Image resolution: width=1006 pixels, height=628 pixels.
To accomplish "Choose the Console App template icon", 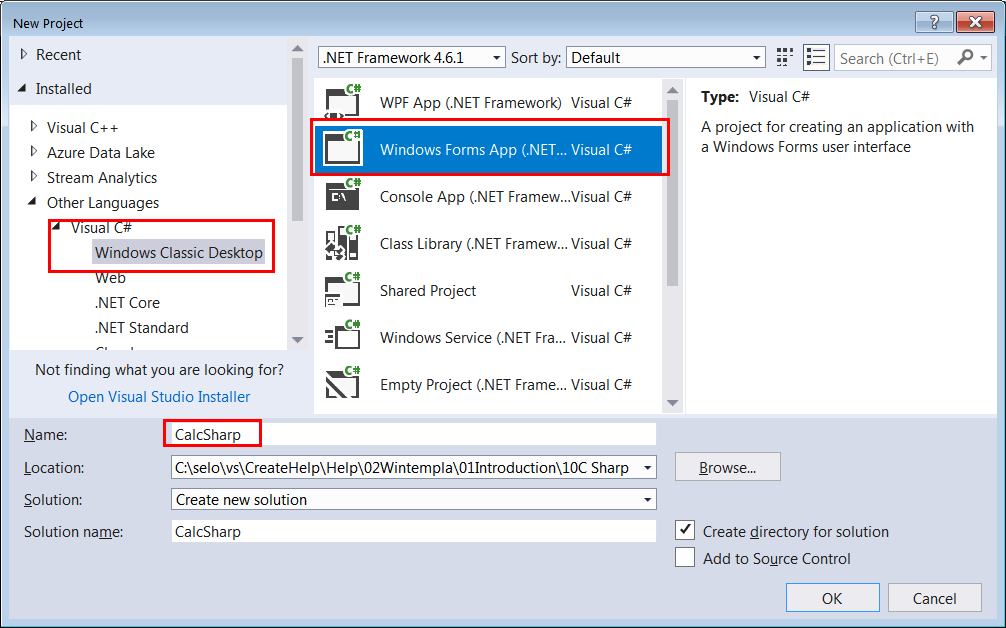I will [x=343, y=195].
